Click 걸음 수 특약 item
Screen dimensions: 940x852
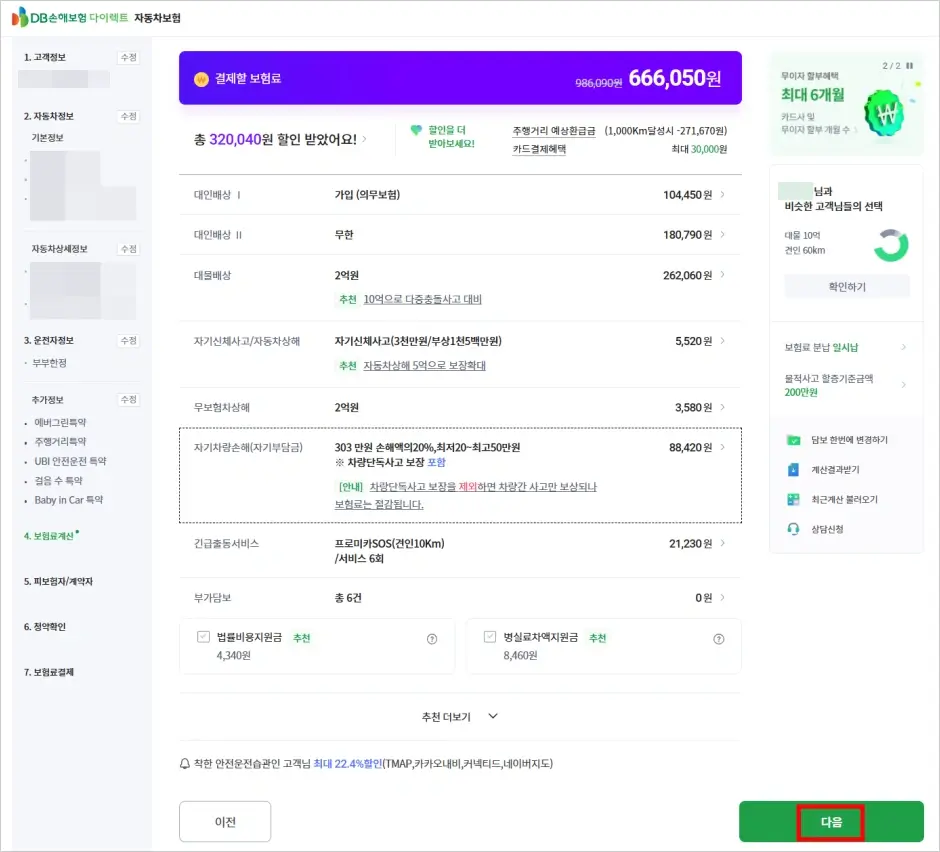58,480
